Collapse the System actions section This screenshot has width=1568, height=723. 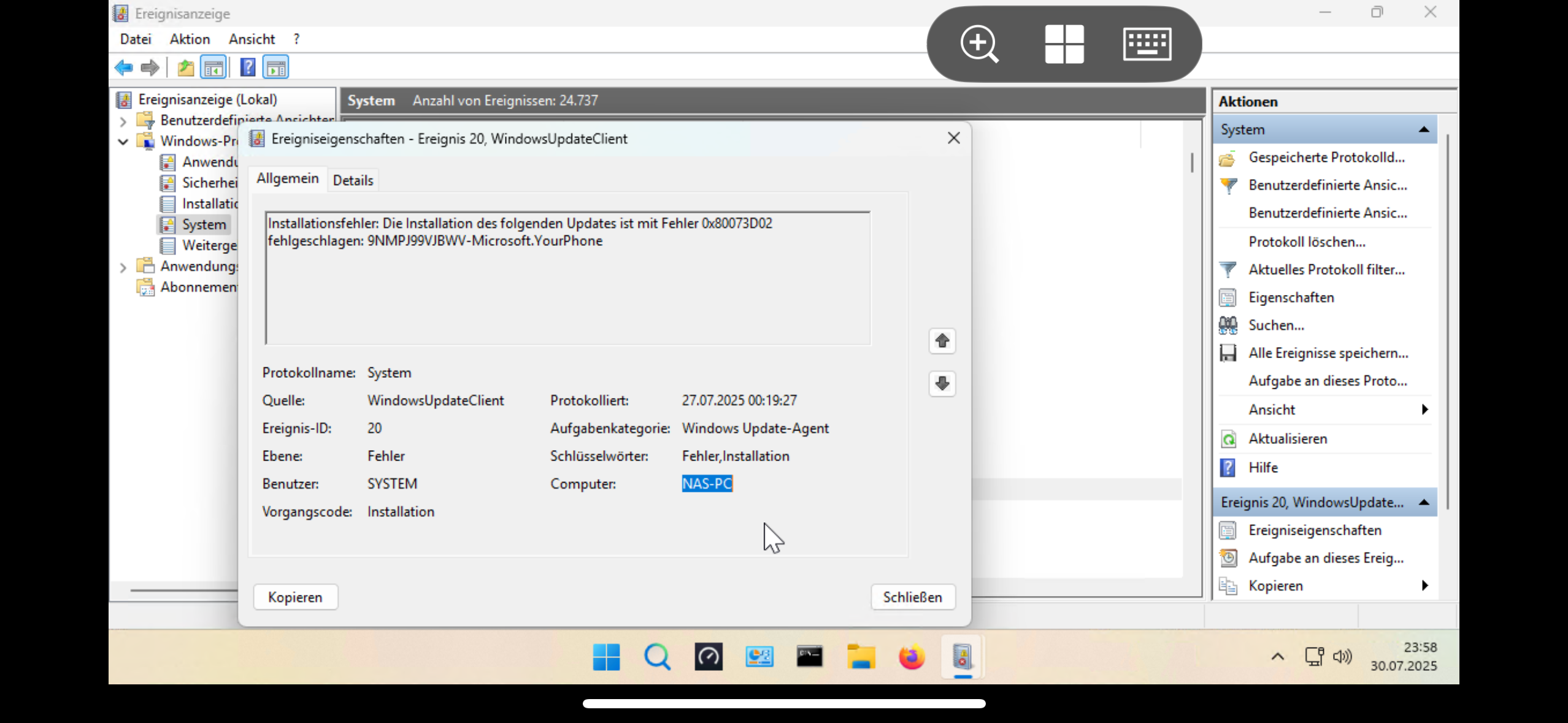(1424, 130)
